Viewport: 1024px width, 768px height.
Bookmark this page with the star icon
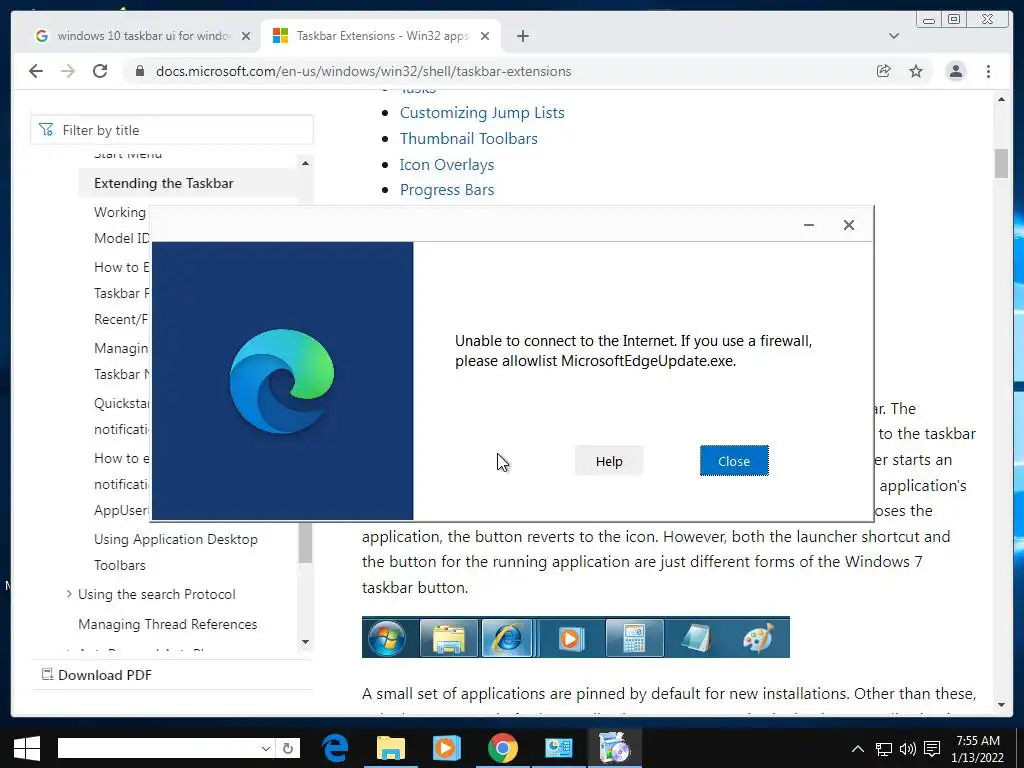(916, 71)
